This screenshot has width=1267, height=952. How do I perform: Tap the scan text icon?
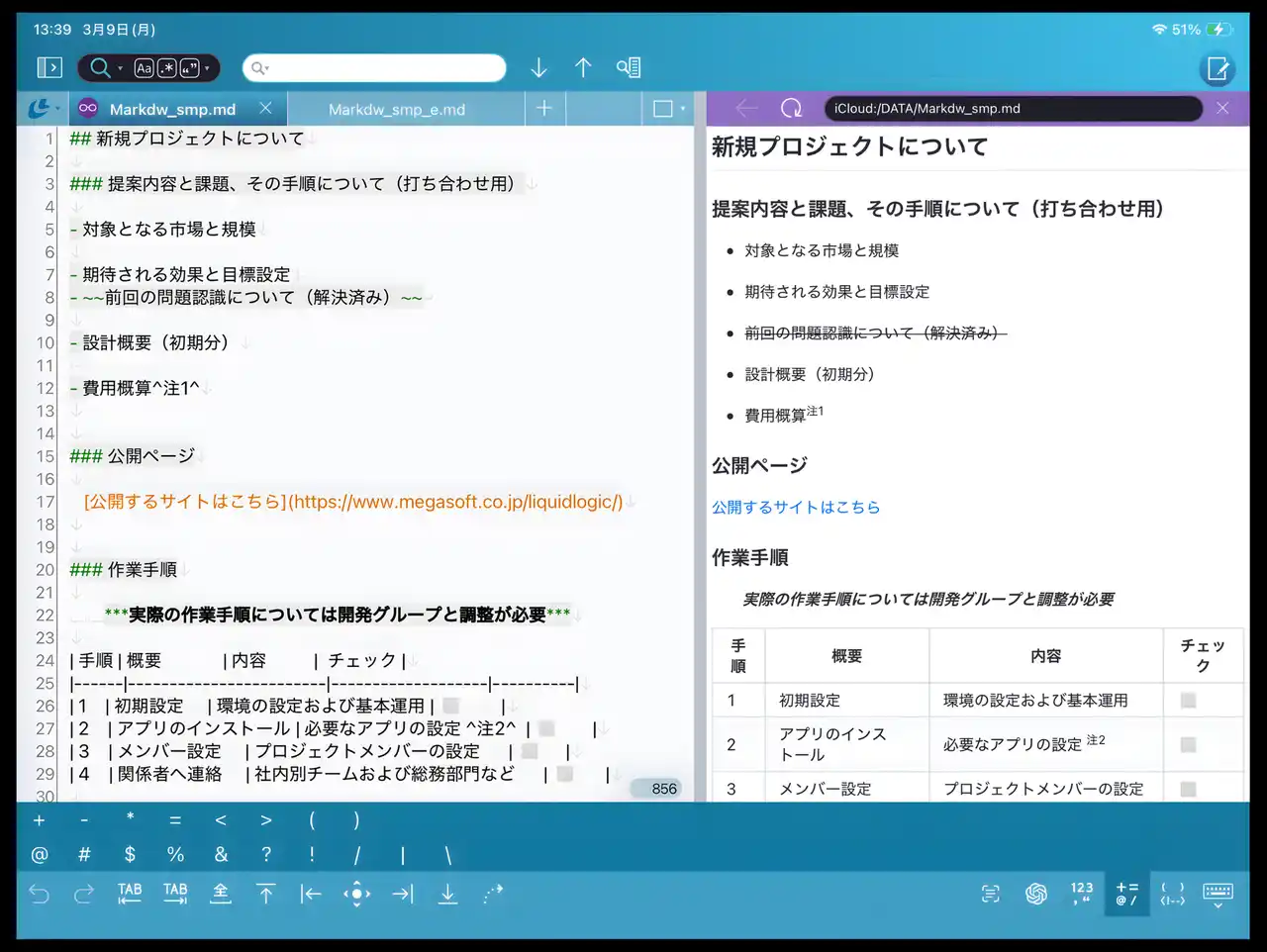991,894
